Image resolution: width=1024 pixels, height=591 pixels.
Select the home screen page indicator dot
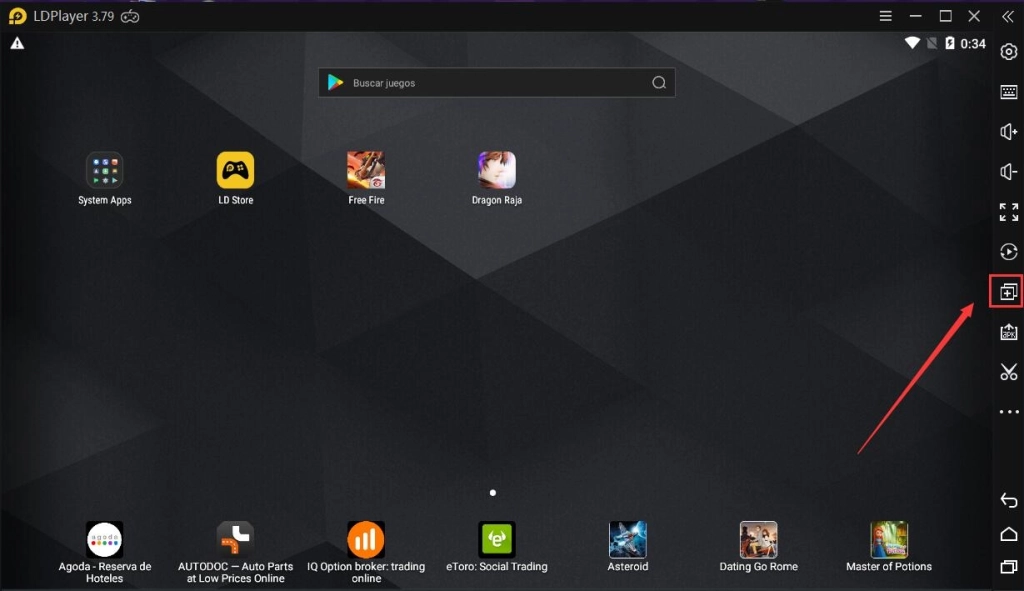click(493, 492)
